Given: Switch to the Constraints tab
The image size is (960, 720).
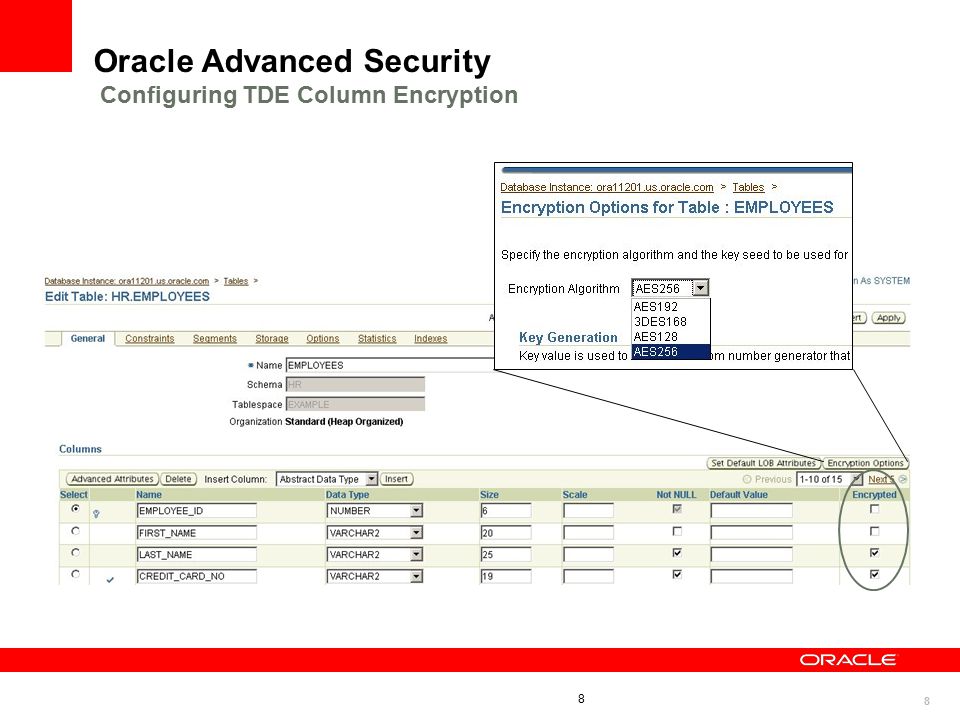Looking at the screenshot, I should pos(149,339).
